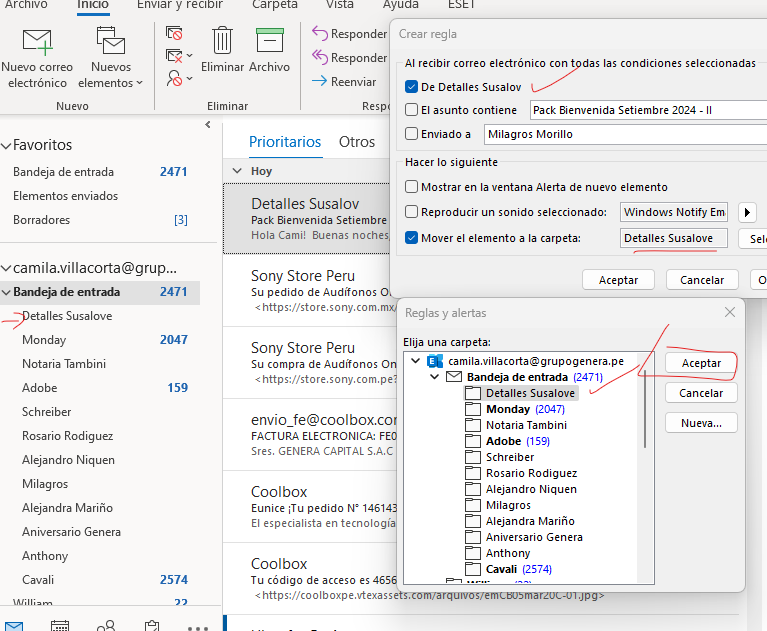Click Cancelar in Crear regla dialog
The width and height of the screenshot is (767, 631).
click(x=702, y=280)
